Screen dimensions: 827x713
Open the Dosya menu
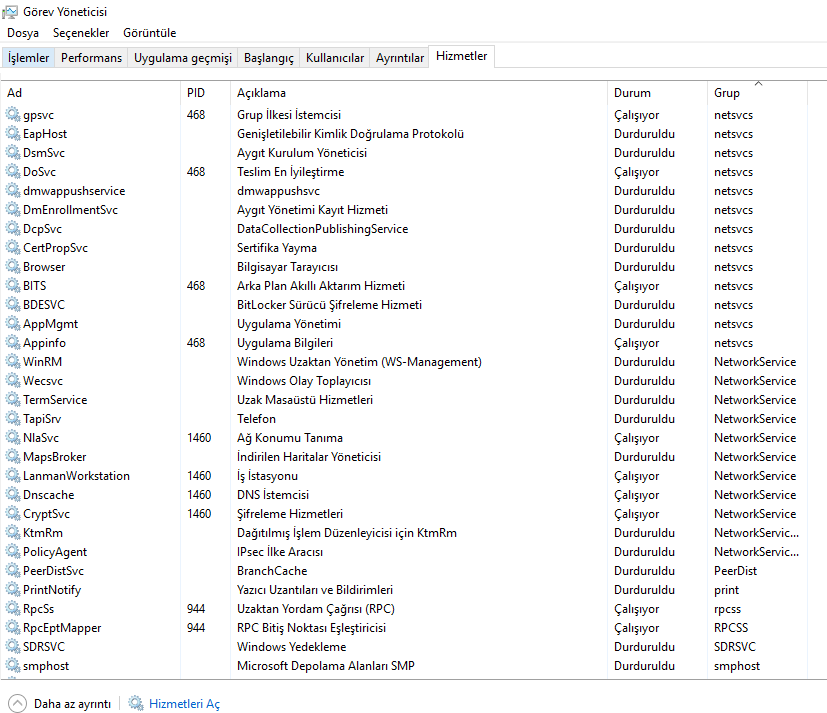tap(23, 33)
